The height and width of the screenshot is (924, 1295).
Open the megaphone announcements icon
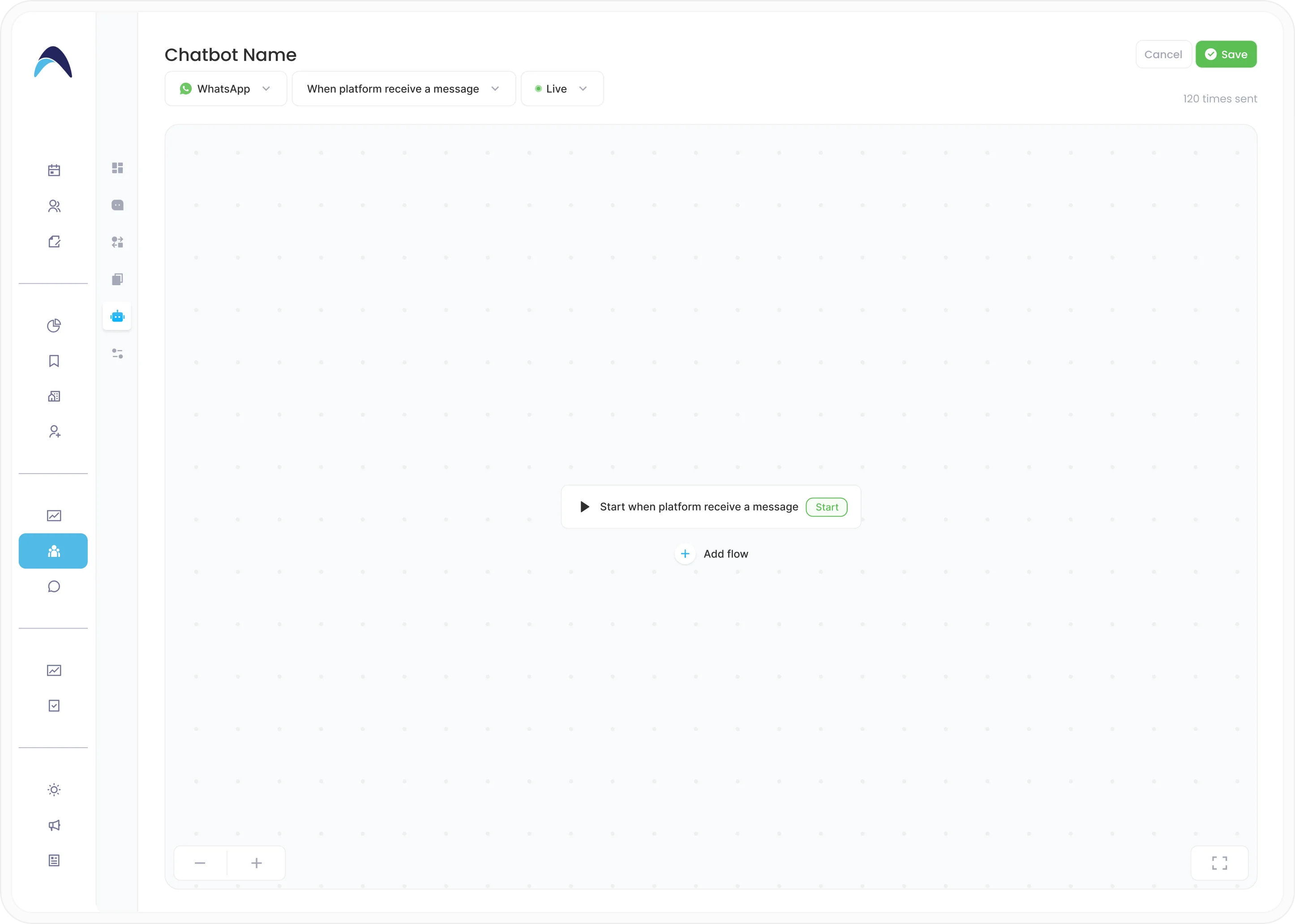54,825
